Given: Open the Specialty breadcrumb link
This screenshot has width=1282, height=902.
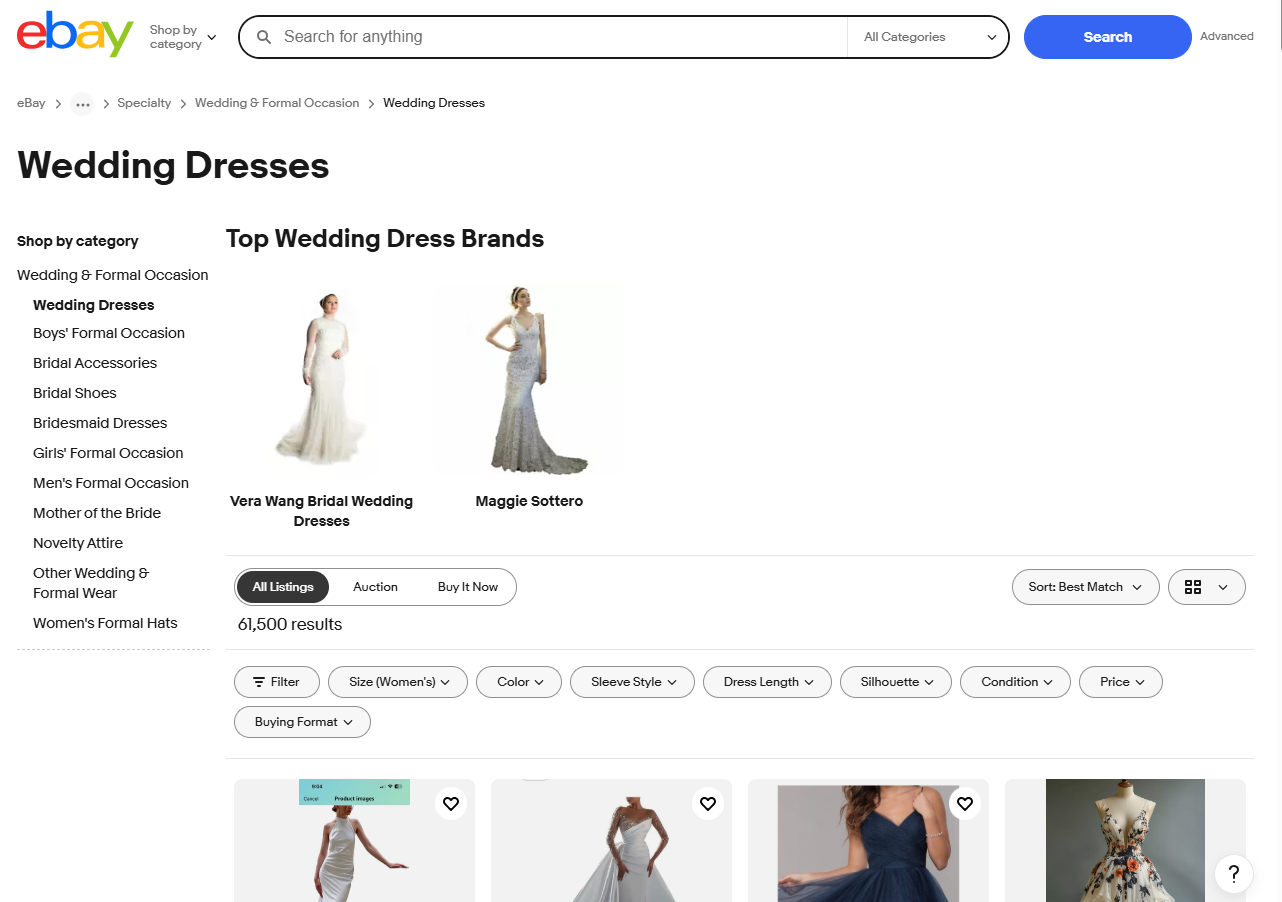Looking at the screenshot, I should [144, 103].
